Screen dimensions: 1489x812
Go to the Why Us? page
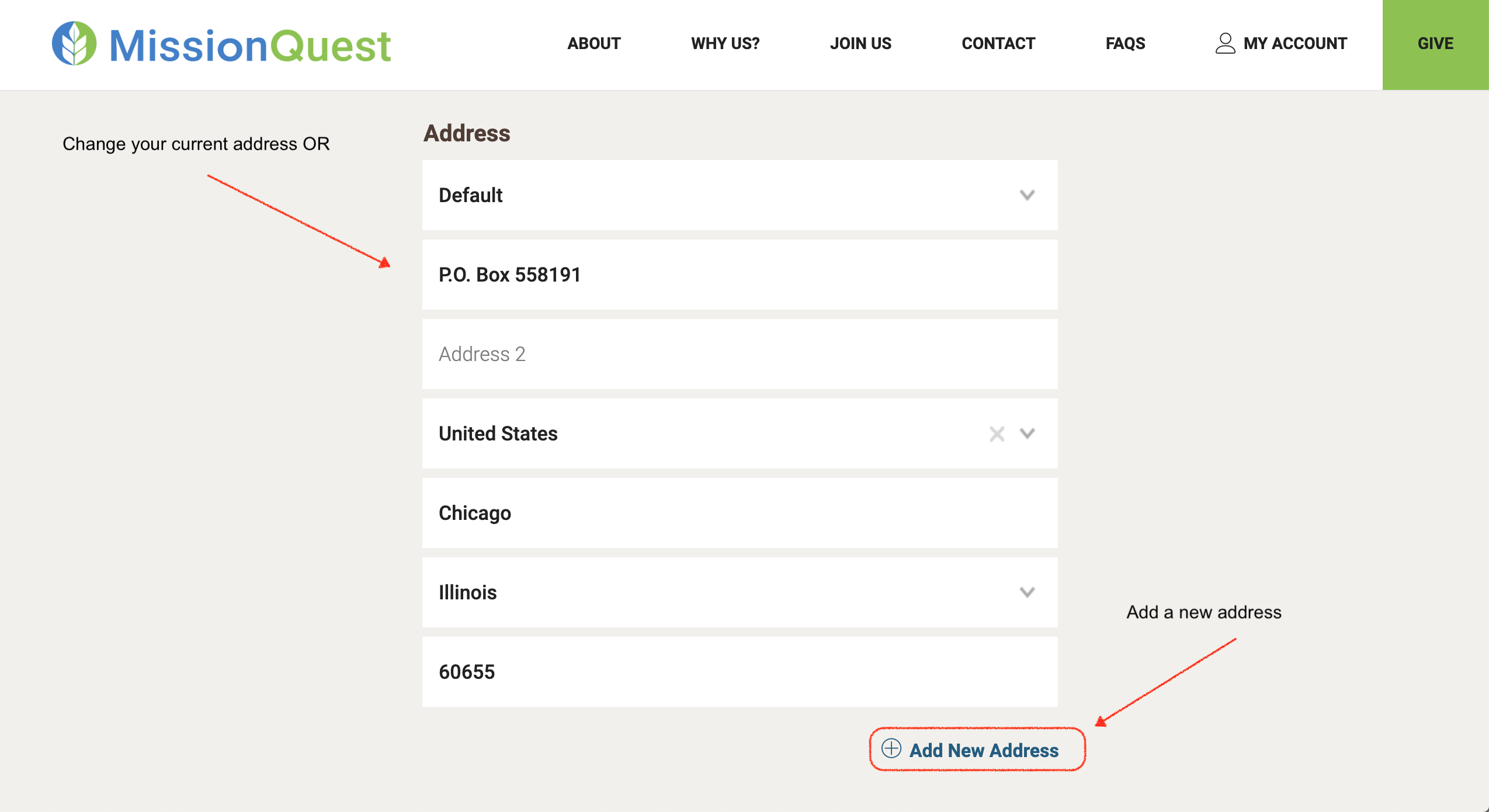pyautogui.click(x=725, y=43)
